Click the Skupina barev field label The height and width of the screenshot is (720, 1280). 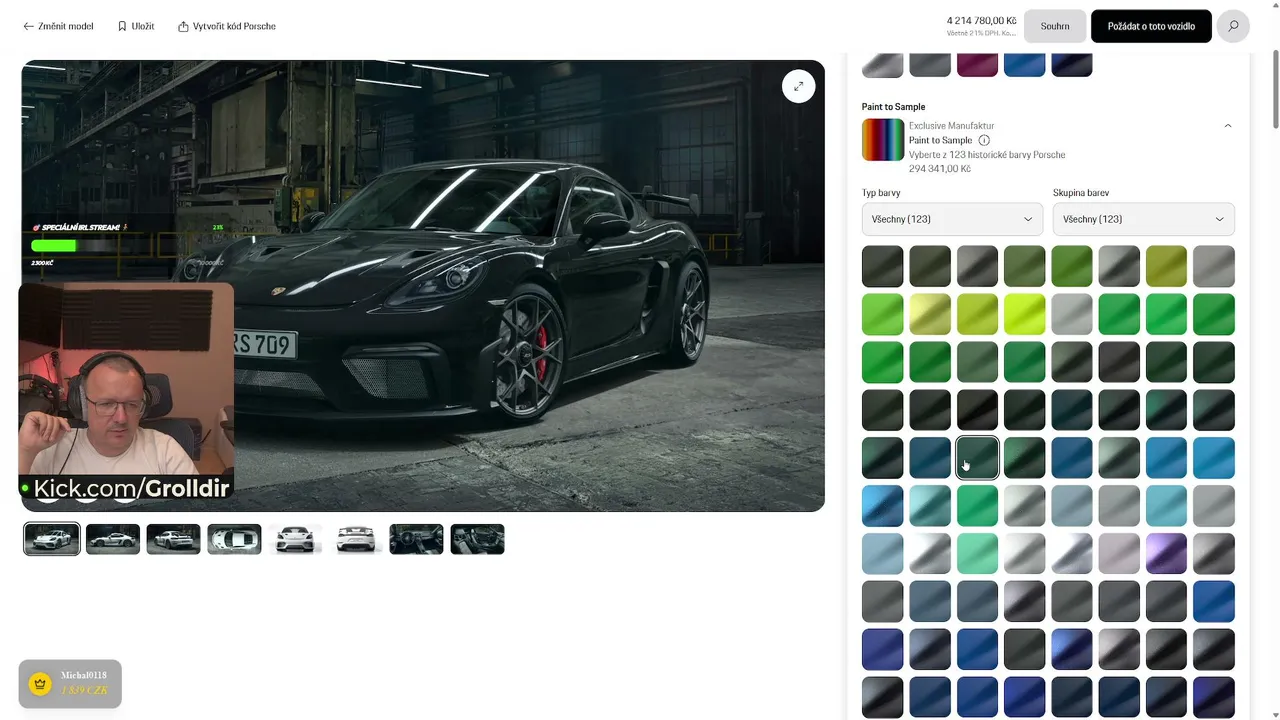(x=1081, y=193)
